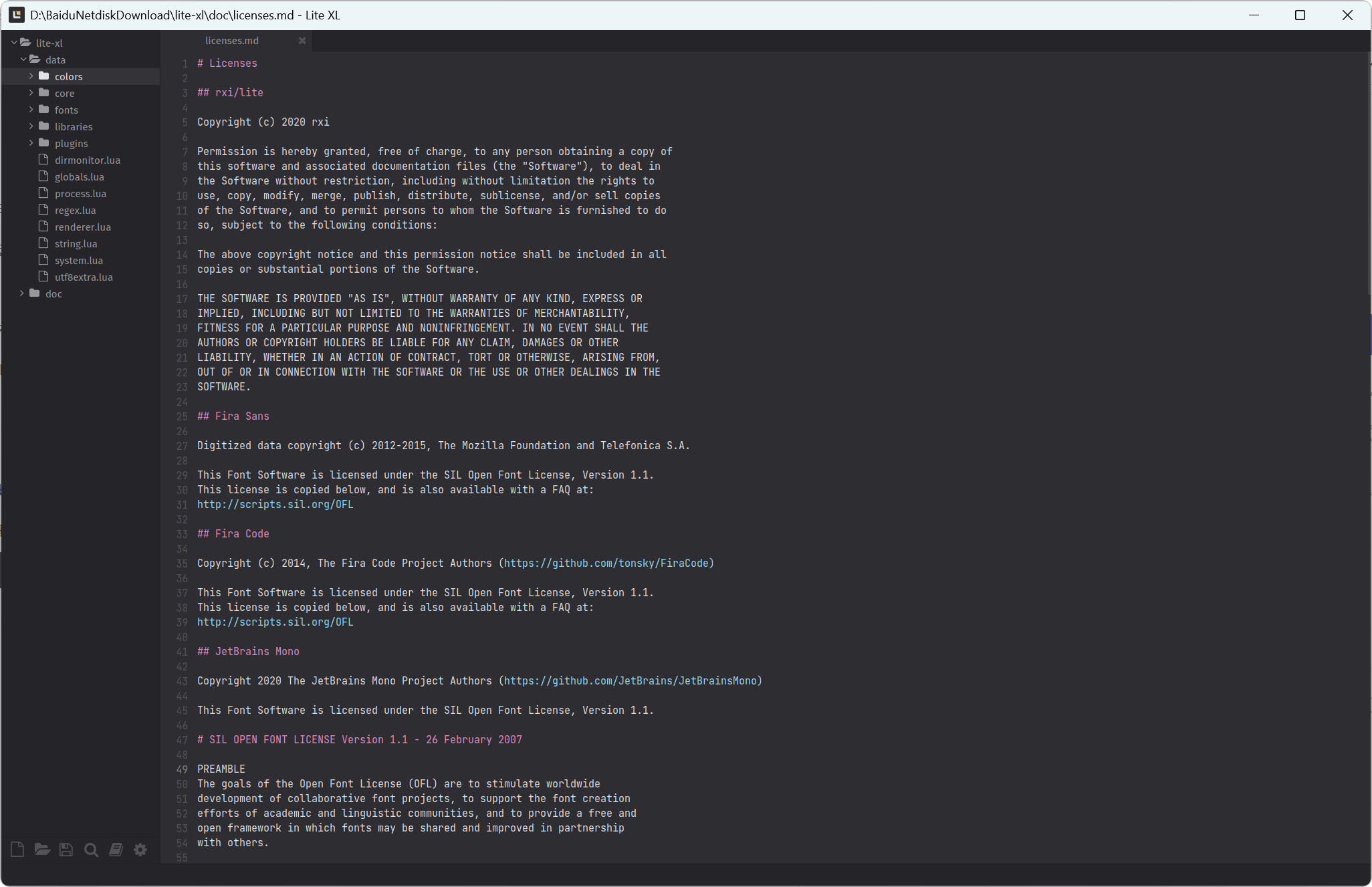Expand the core folder chevron
Screen dimensions: 1372x887
tap(31, 93)
